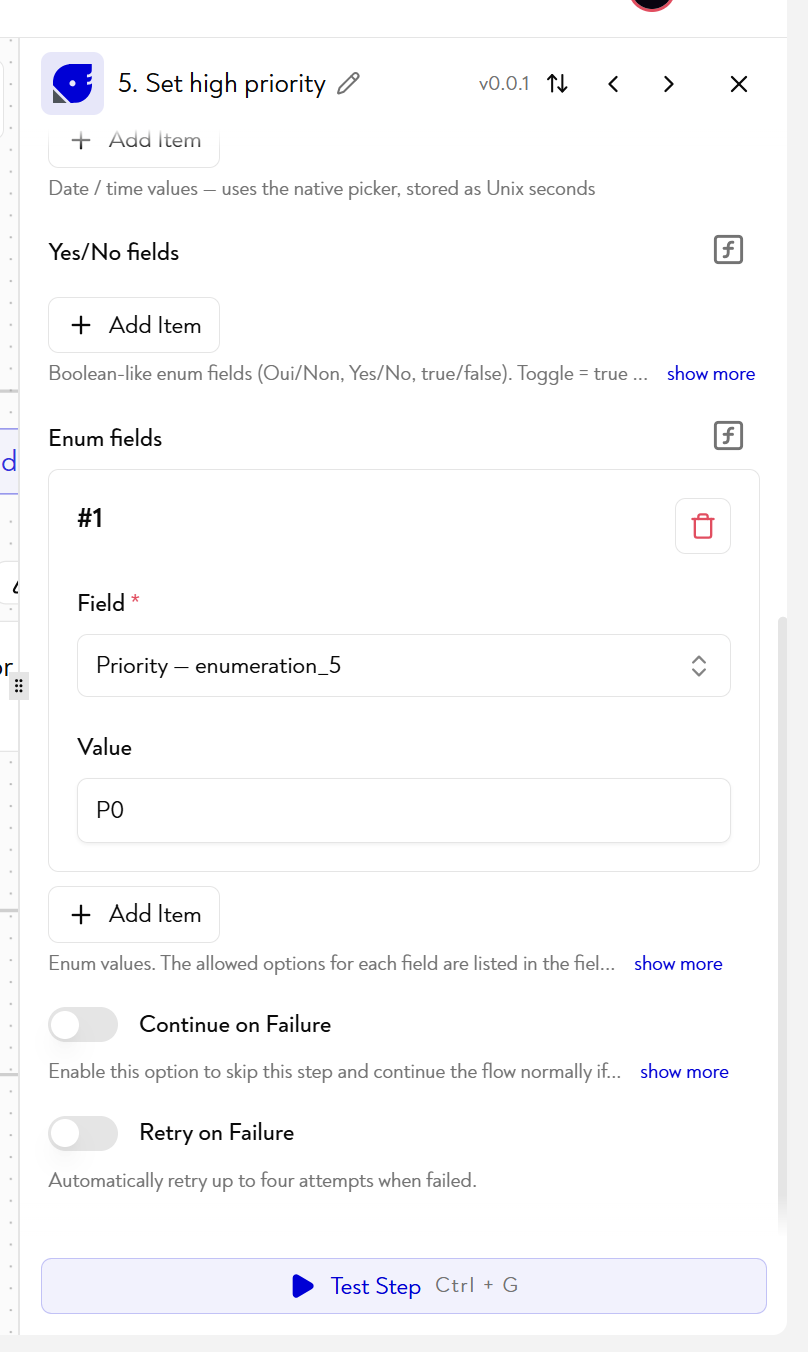Edit step name with pencil icon

click(348, 84)
